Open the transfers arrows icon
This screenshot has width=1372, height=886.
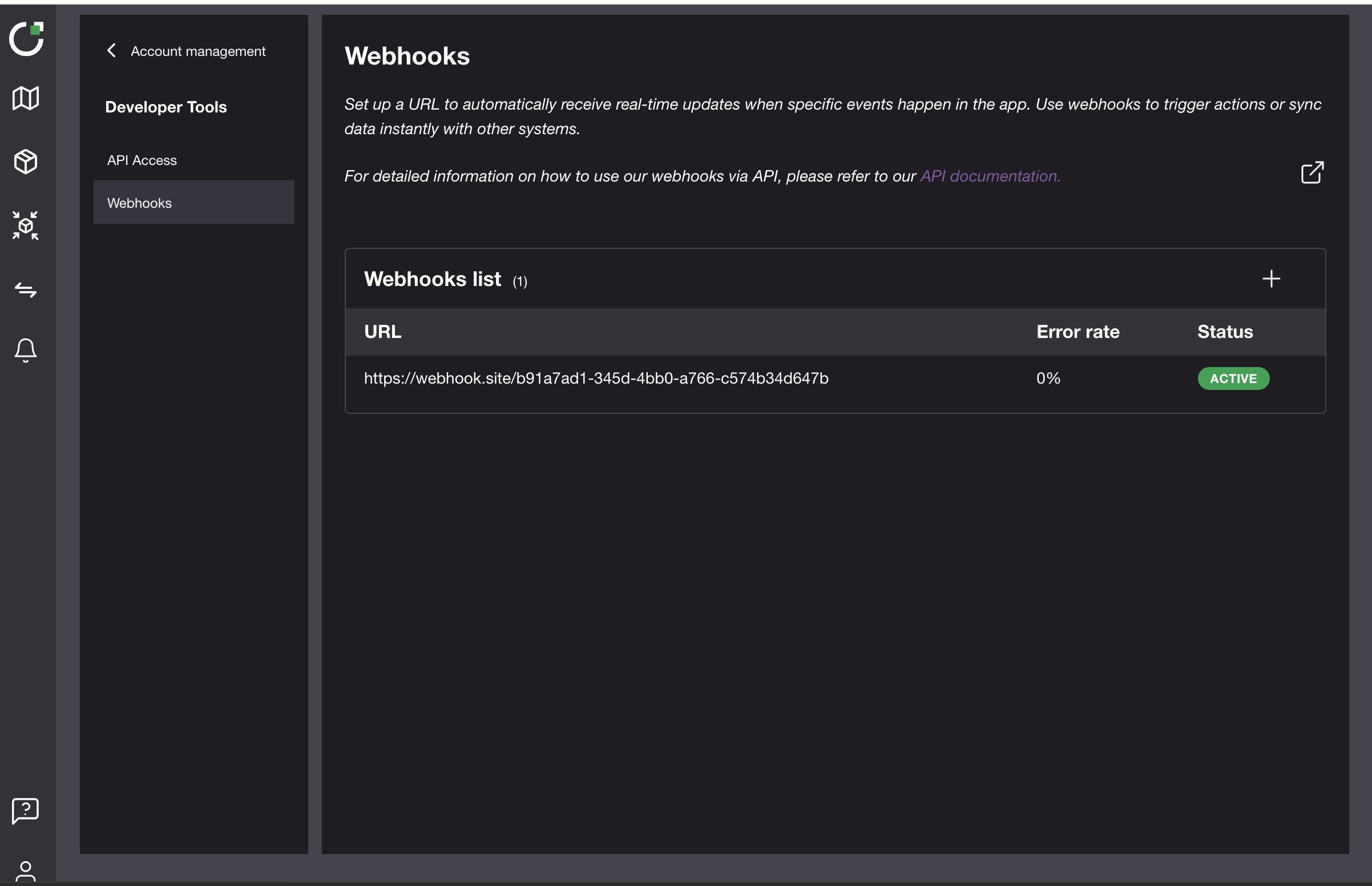(26, 289)
